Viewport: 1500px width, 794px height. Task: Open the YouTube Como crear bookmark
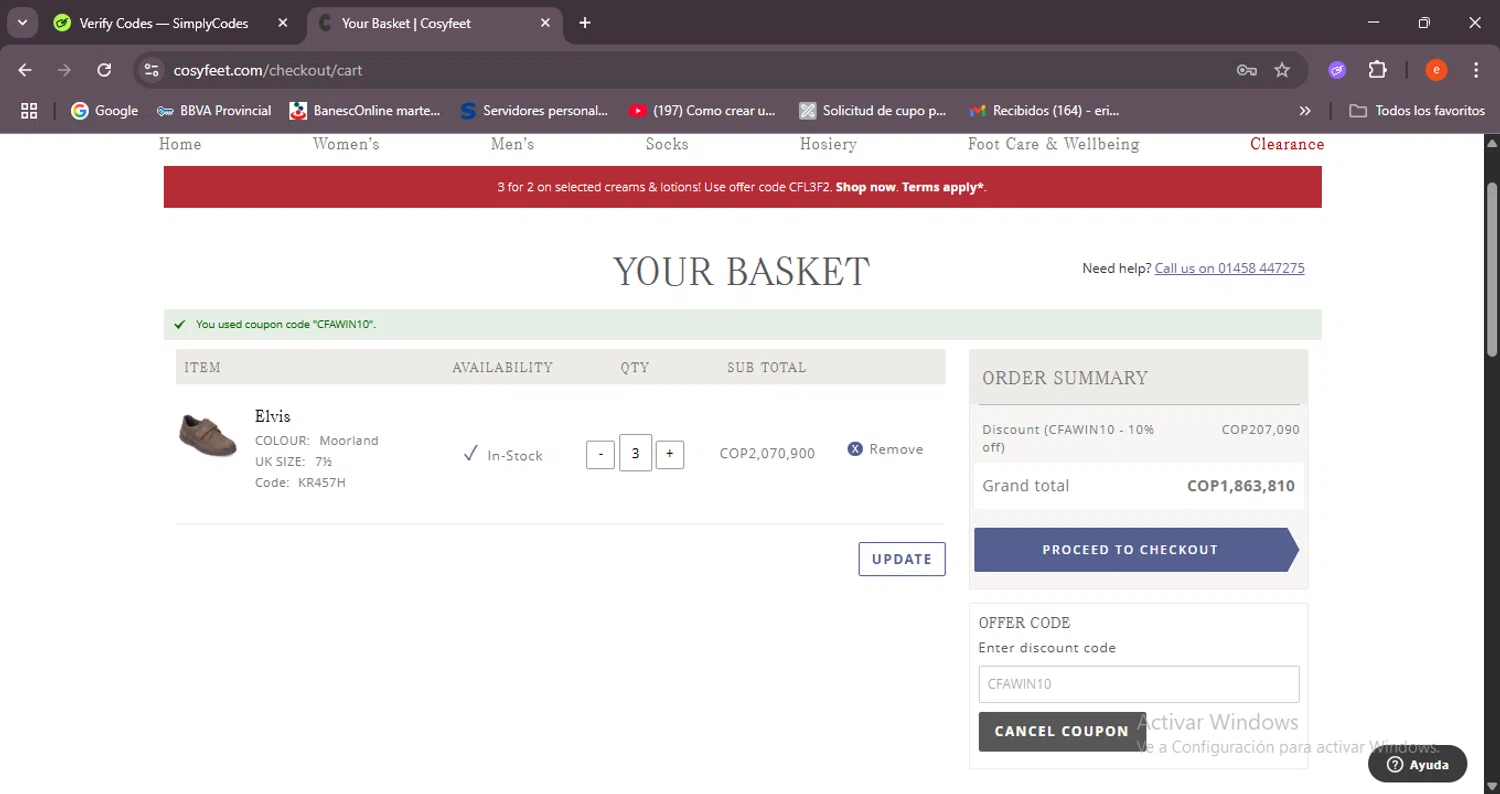[702, 111]
